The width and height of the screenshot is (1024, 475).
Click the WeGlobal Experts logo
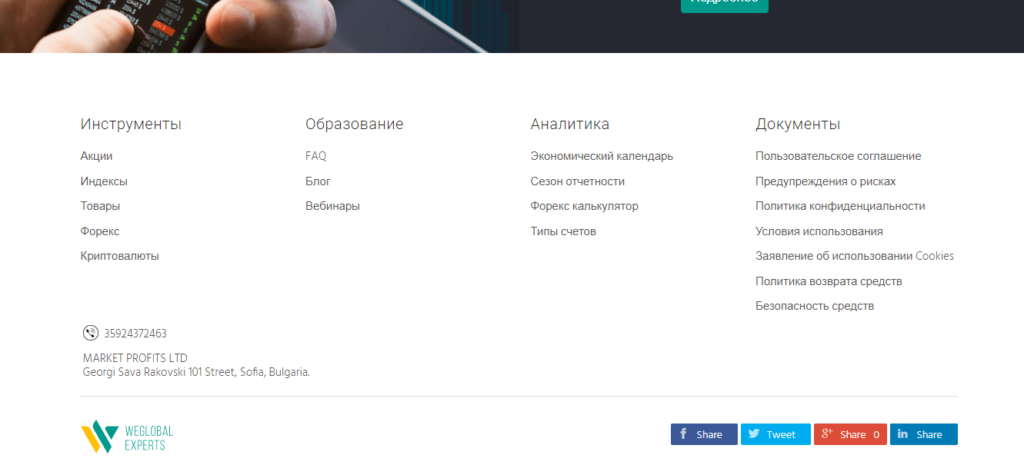127,437
